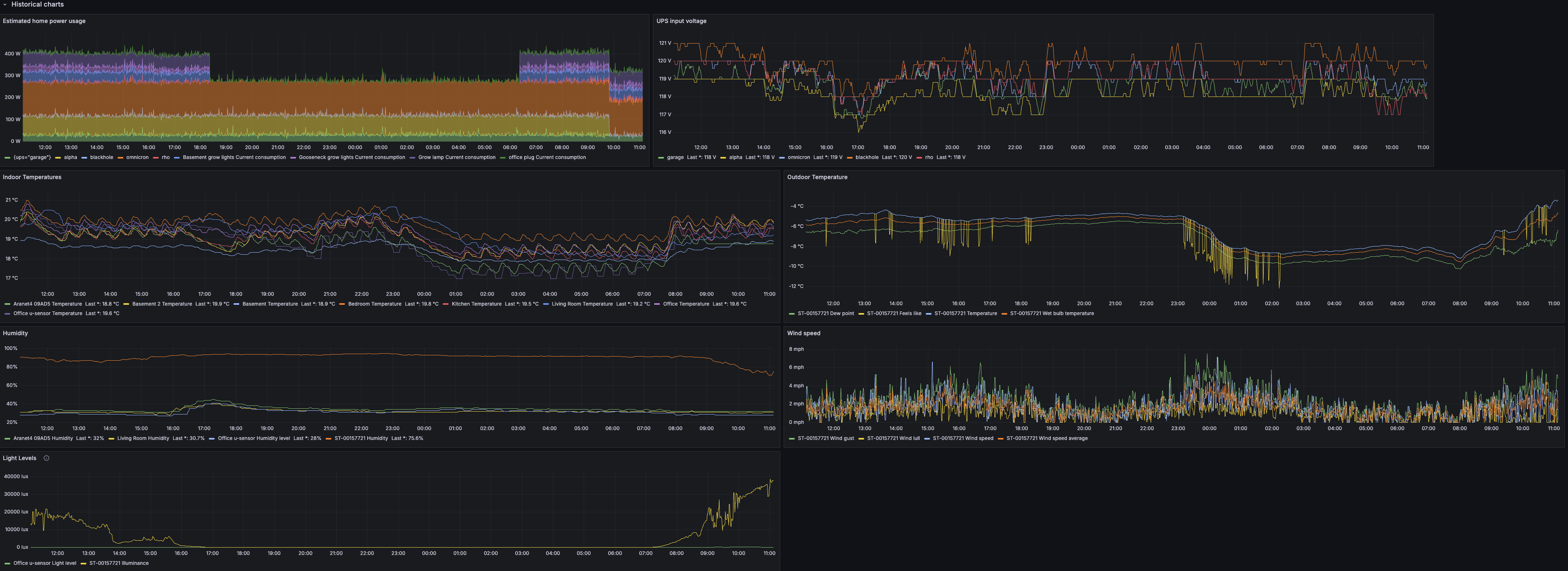Toggle rho series in UPS input voltage legend
Screen dimensions: 1568x571
coord(929,157)
